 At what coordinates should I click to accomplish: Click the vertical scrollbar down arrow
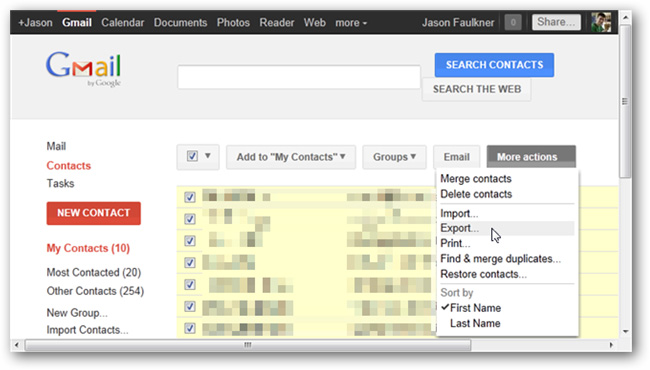626,332
